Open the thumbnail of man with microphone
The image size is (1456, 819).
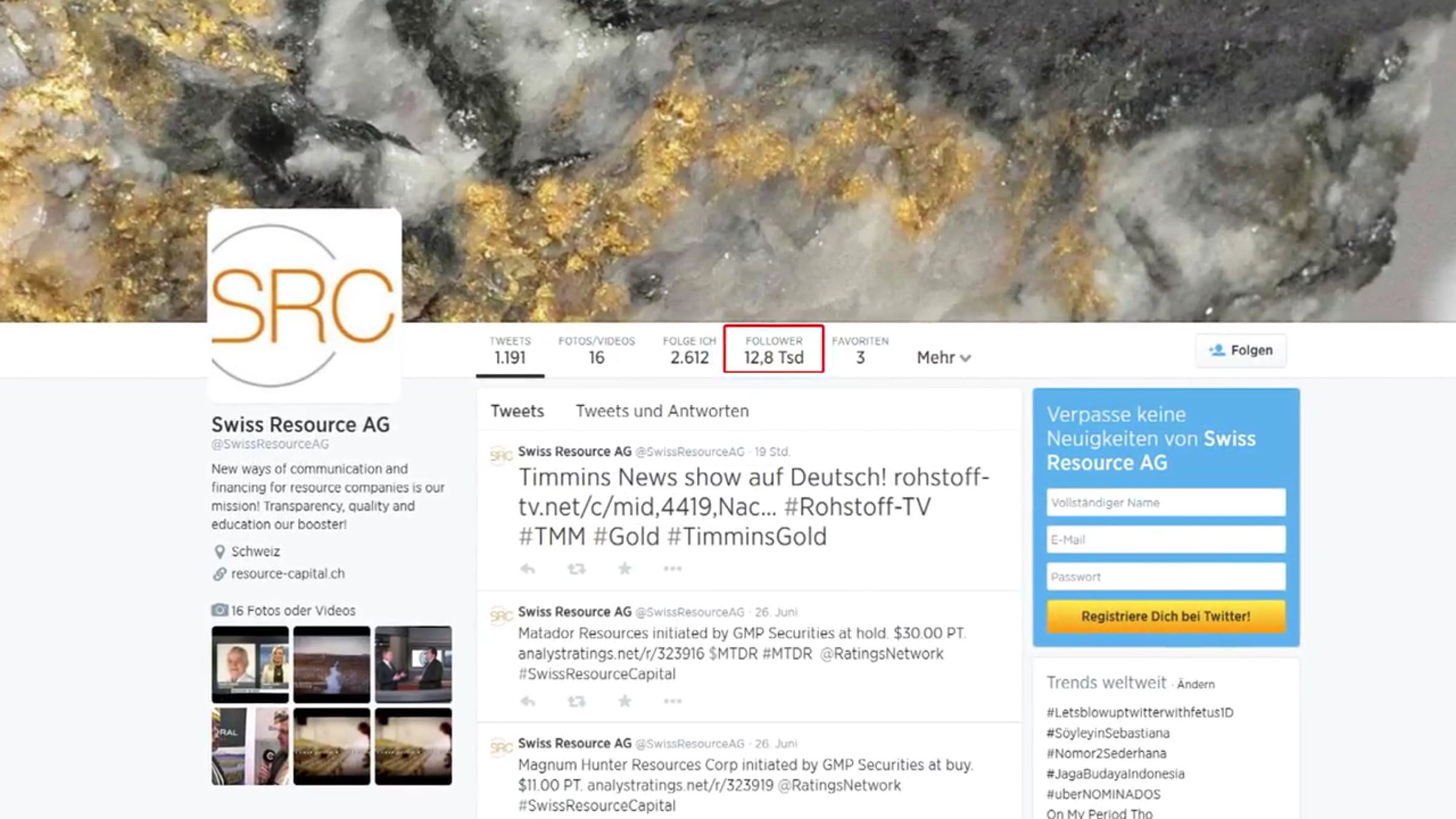coord(250,746)
